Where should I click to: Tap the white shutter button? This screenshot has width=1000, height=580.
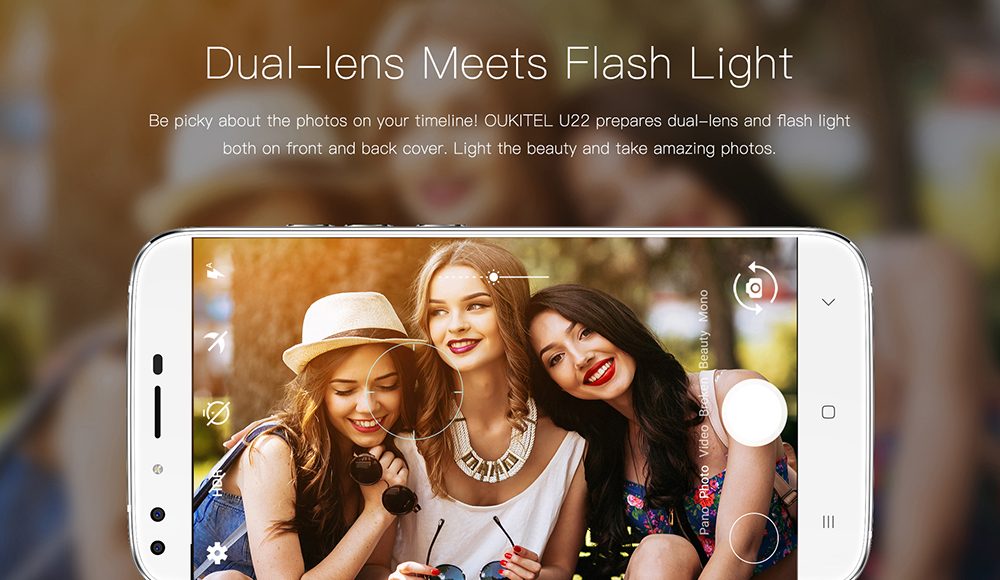pos(754,412)
